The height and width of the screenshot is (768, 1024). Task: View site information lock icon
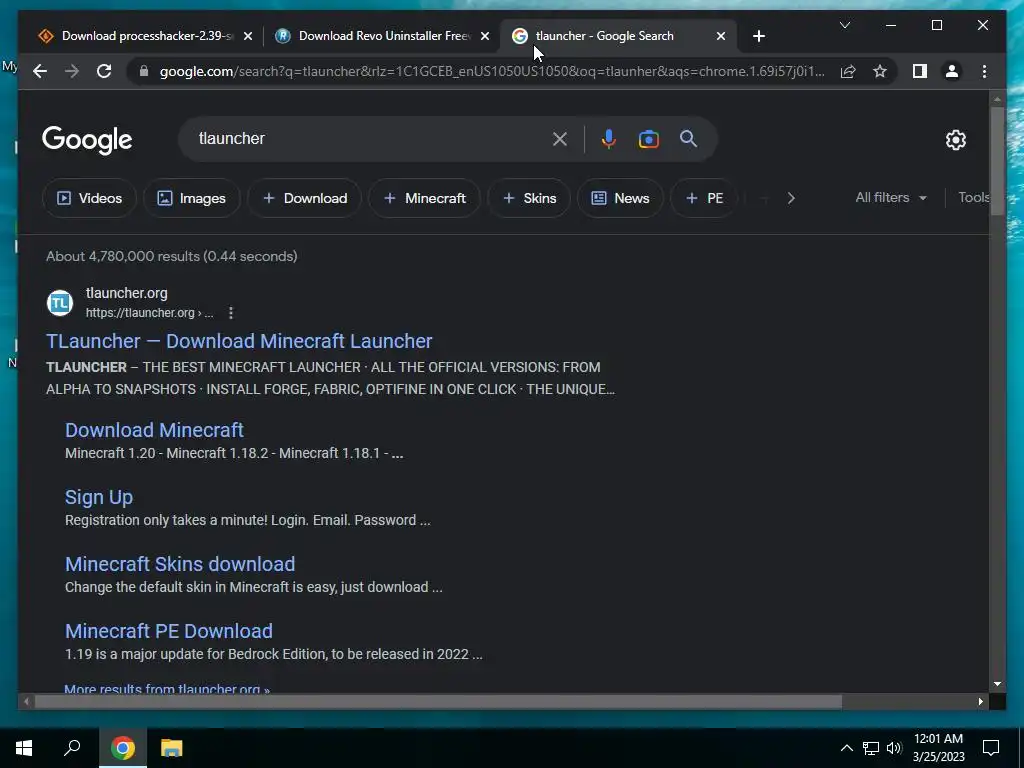coord(144,71)
